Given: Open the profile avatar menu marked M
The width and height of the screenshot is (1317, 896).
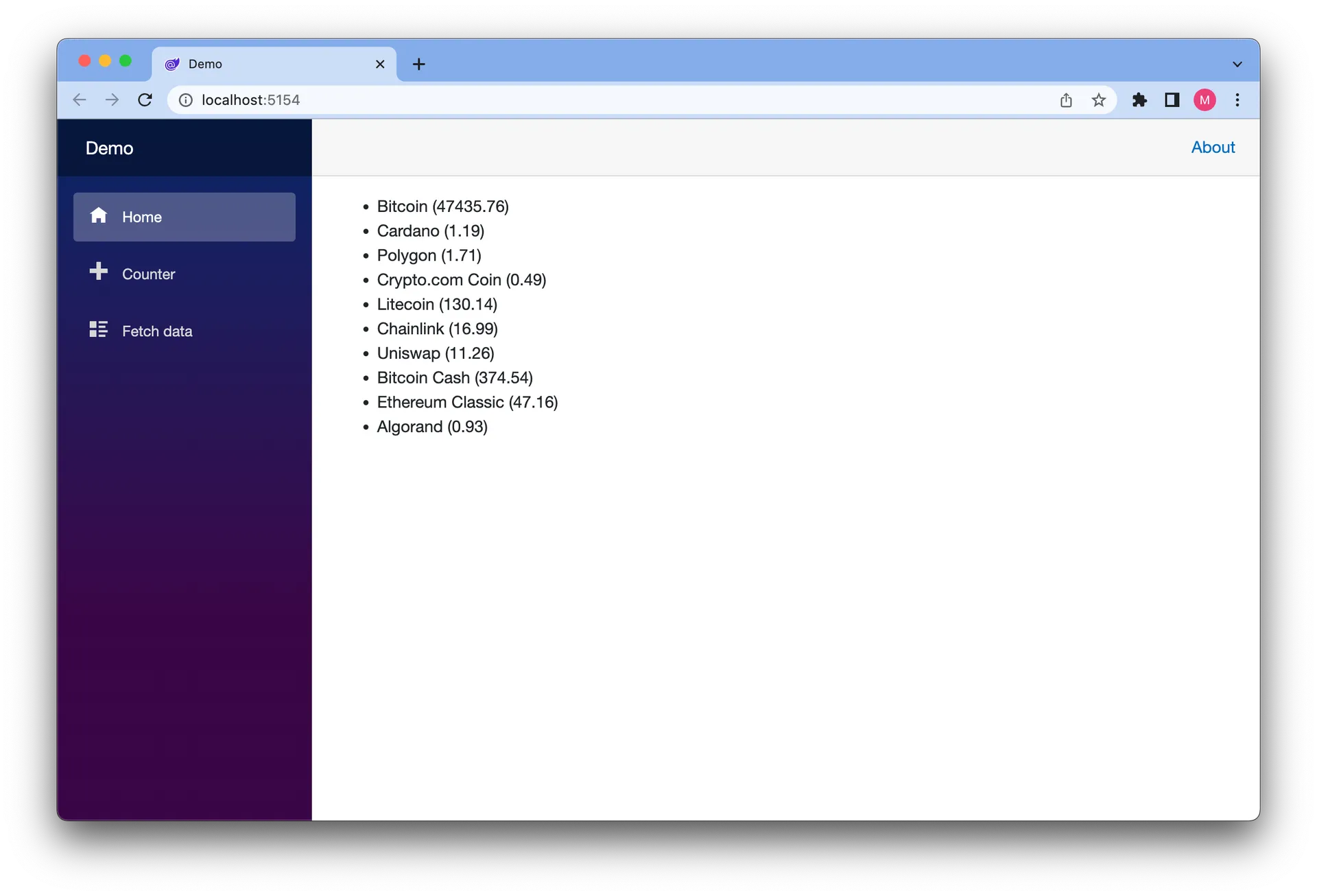Looking at the screenshot, I should click(1205, 99).
